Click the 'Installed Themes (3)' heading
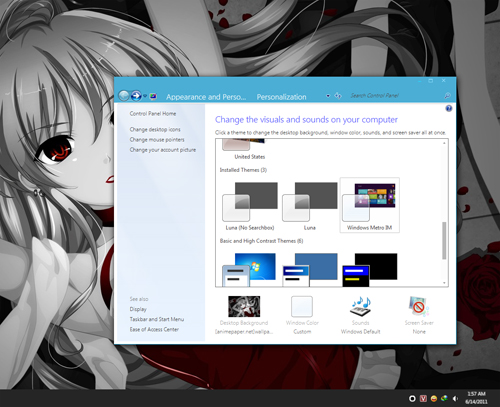This screenshot has width=500, height=407. click(x=243, y=170)
